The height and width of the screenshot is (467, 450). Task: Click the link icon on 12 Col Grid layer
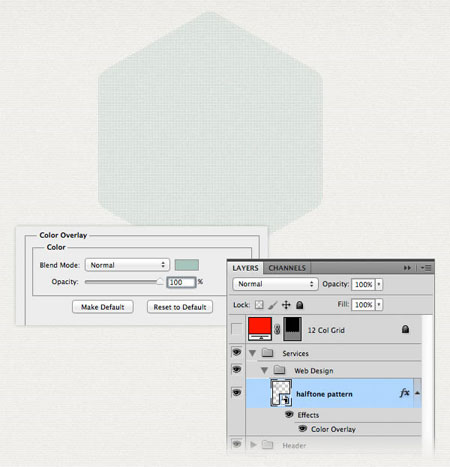(277, 329)
